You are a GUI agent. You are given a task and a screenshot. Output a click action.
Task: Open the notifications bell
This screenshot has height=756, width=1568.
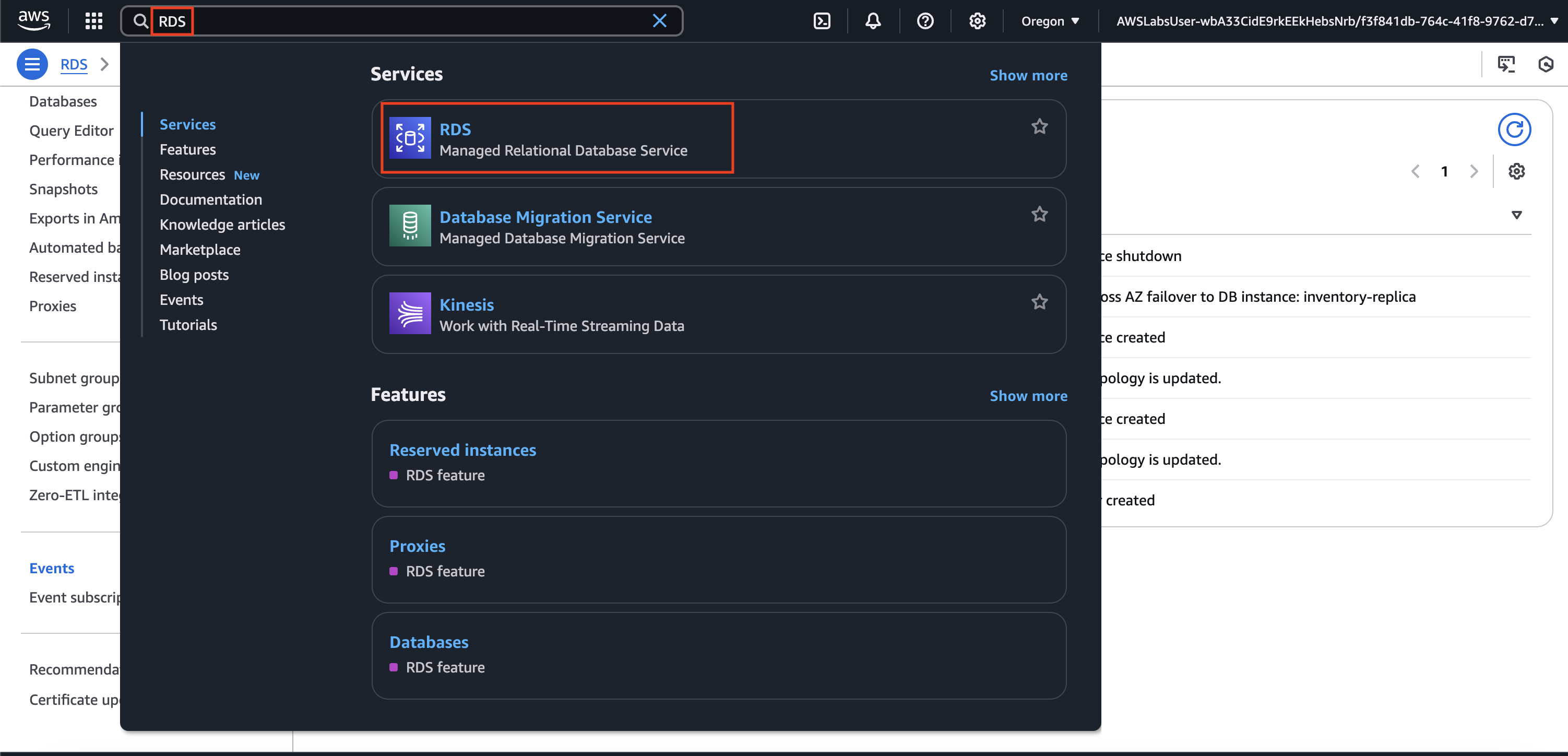[873, 21]
